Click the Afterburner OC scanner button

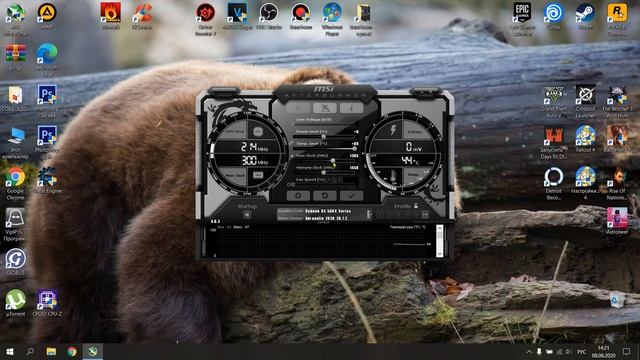[325, 108]
